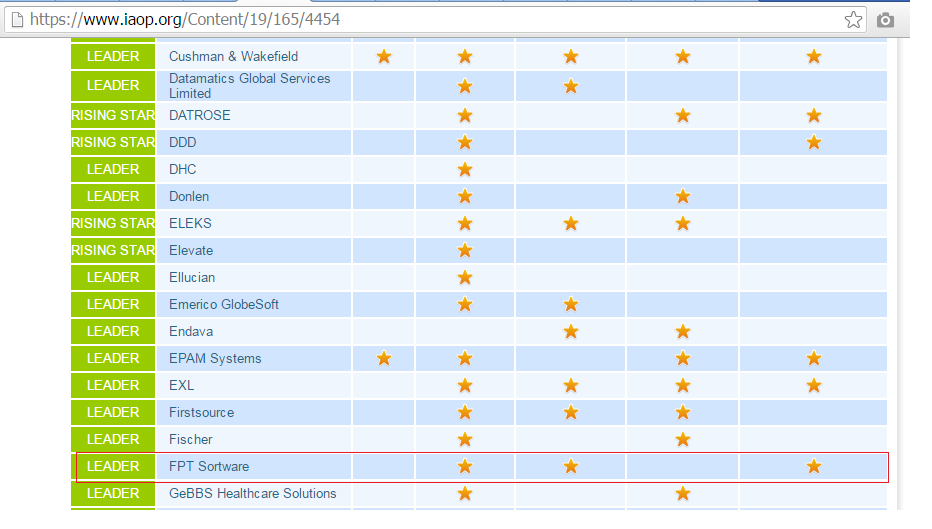Click the last star in GeBBS Healthcare Solutions row
The height and width of the screenshot is (529, 932).
click(x=683, y=493)
